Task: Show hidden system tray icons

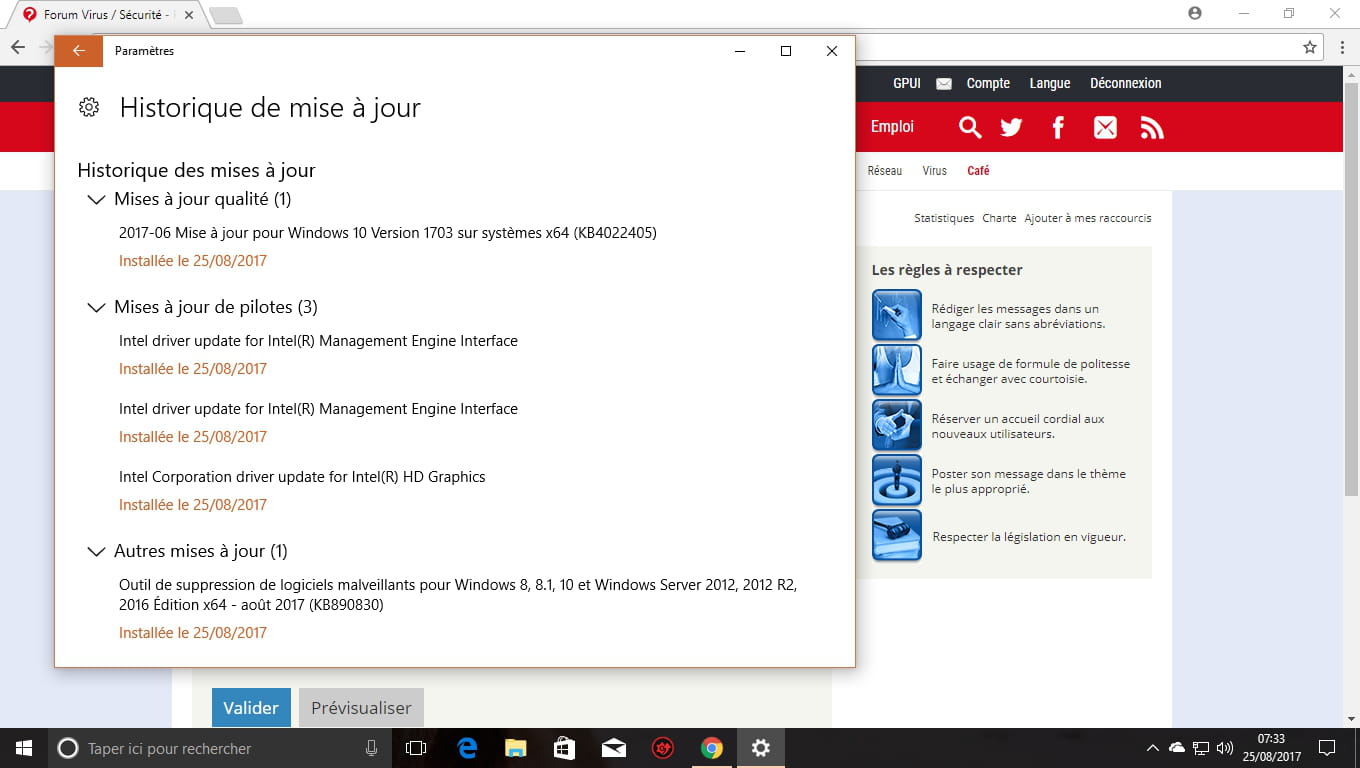Action: pyautogui.click(x=1152, y=748)
